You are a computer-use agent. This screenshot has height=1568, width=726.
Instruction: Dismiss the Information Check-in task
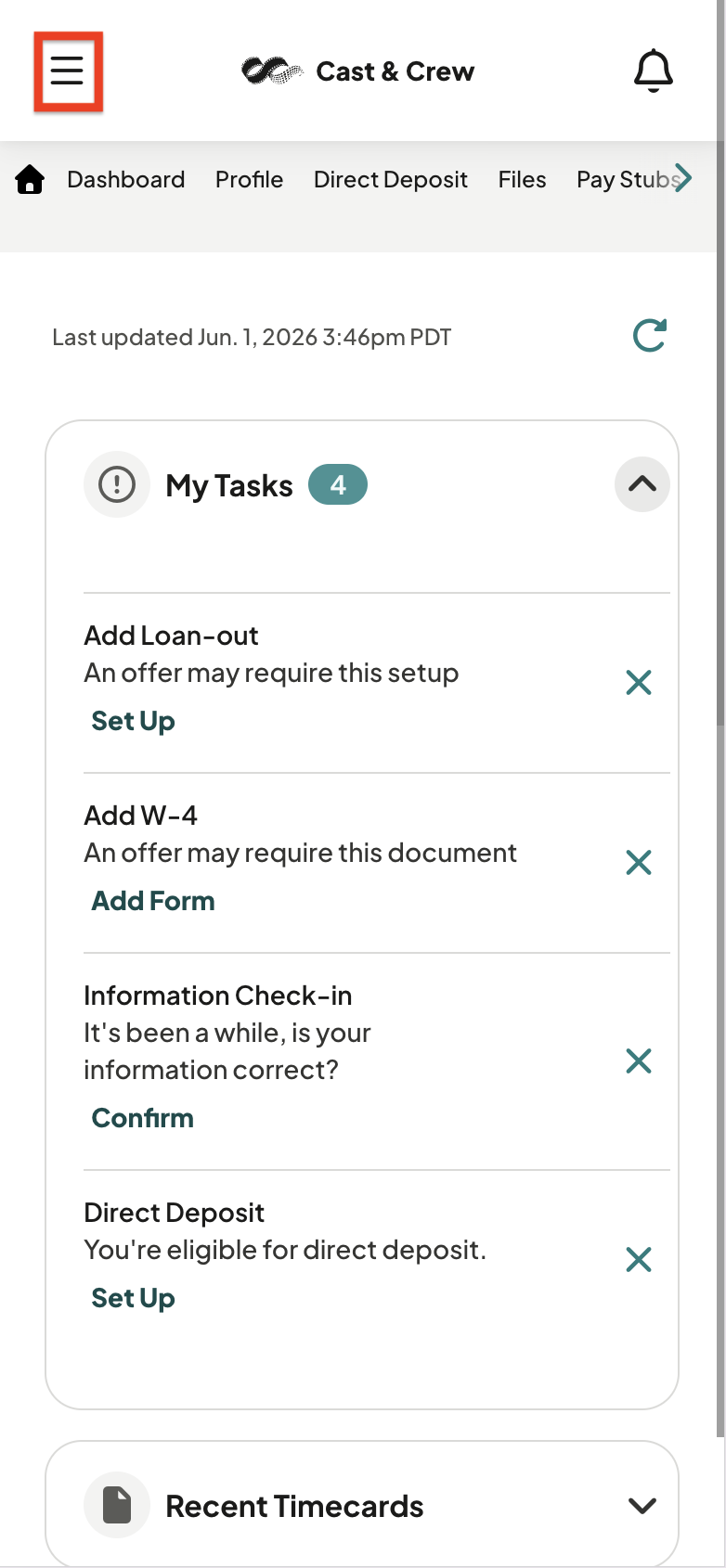639,1060
